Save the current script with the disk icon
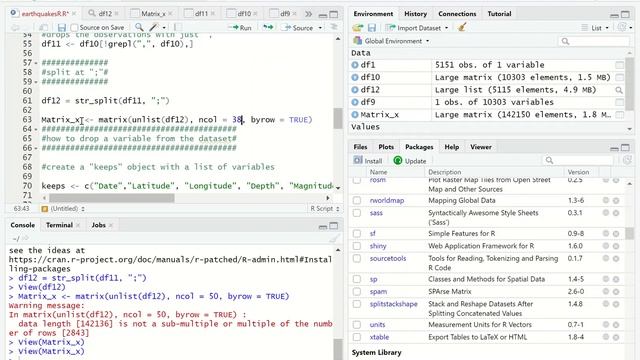The image size is (640, 360). click(x=62, y=27)
